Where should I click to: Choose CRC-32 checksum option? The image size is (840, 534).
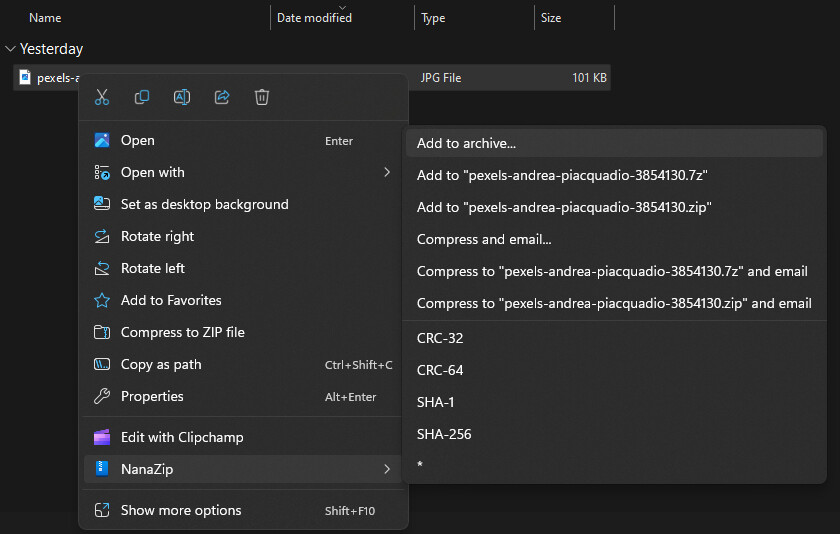click(x=440, y=338)
